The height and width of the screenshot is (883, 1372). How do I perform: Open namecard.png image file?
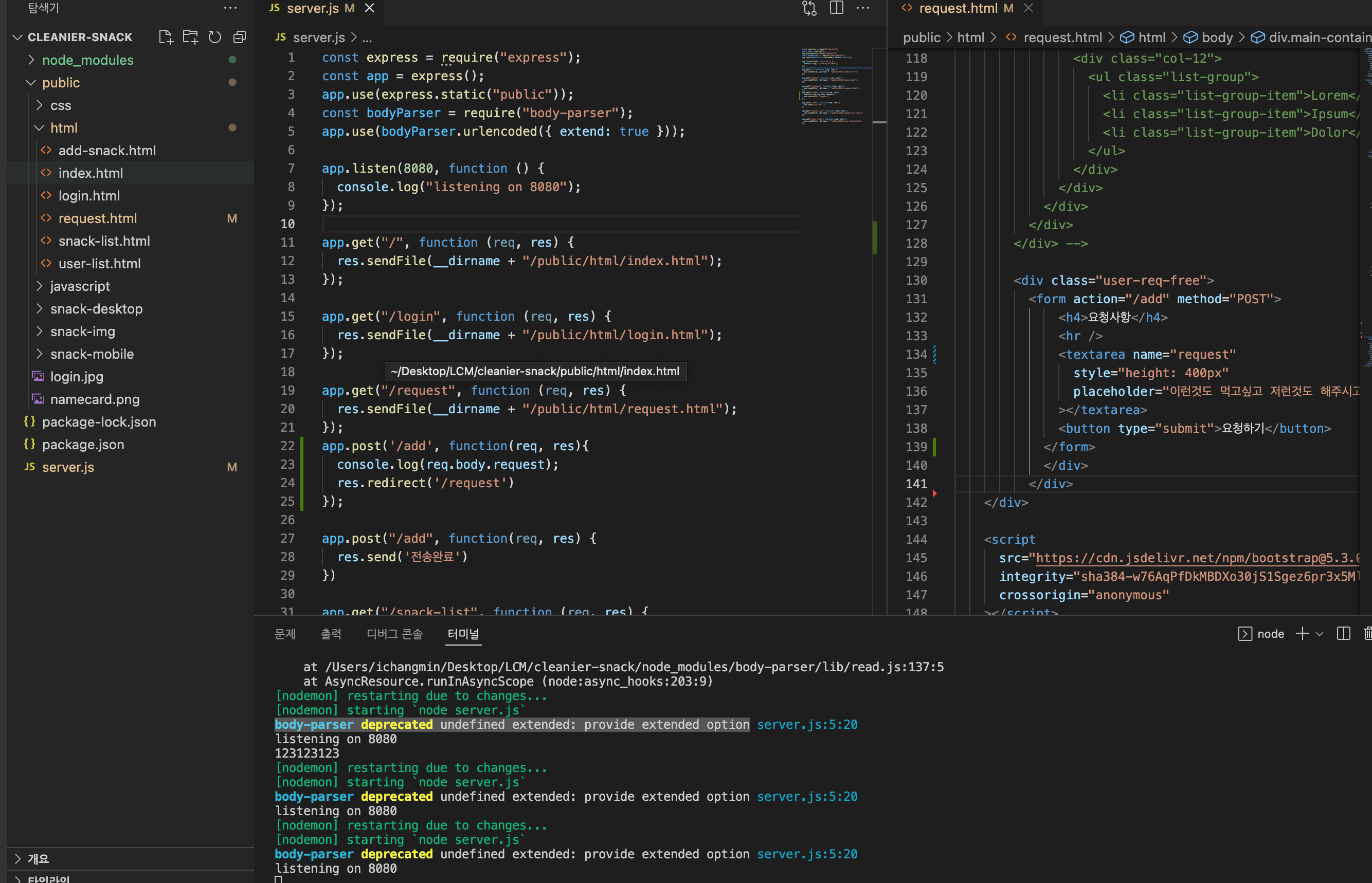(95, 399)
